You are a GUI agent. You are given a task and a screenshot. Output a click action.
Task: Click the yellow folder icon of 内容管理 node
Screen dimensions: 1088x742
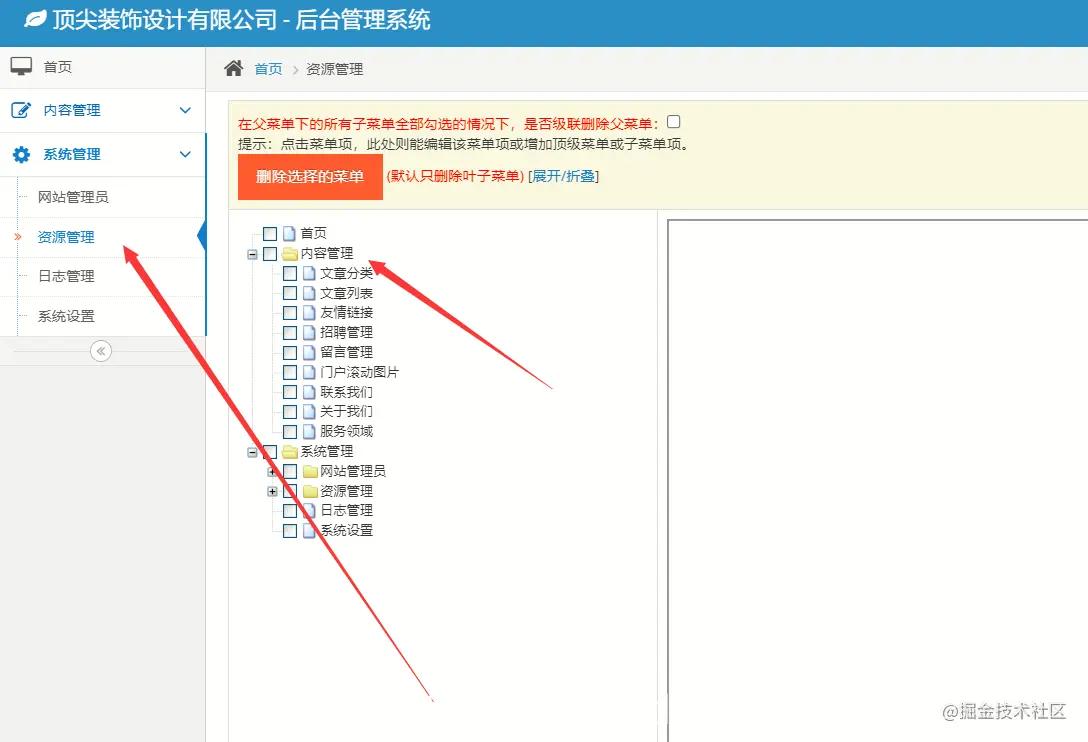coord(288,253)
